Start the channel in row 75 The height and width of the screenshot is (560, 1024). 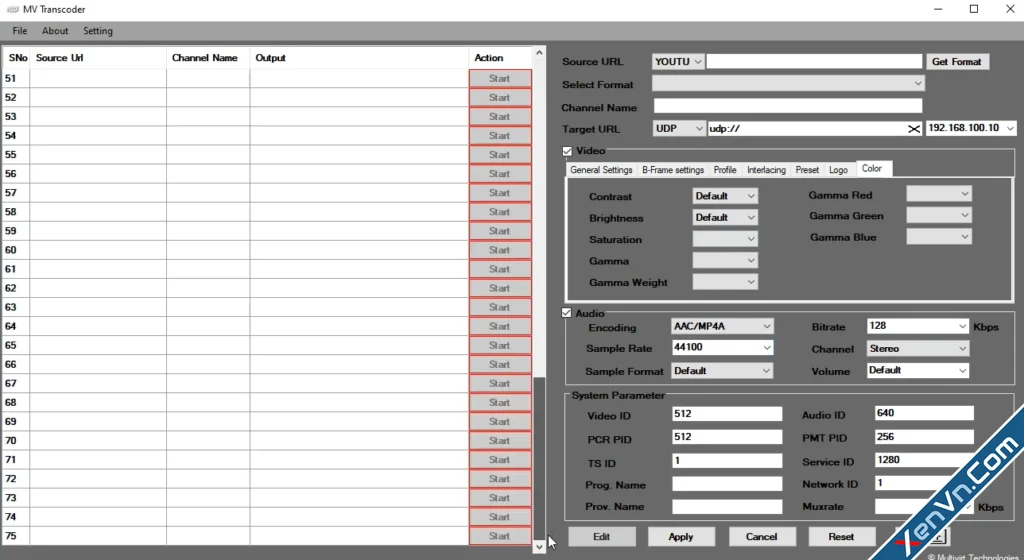point(500,536)
